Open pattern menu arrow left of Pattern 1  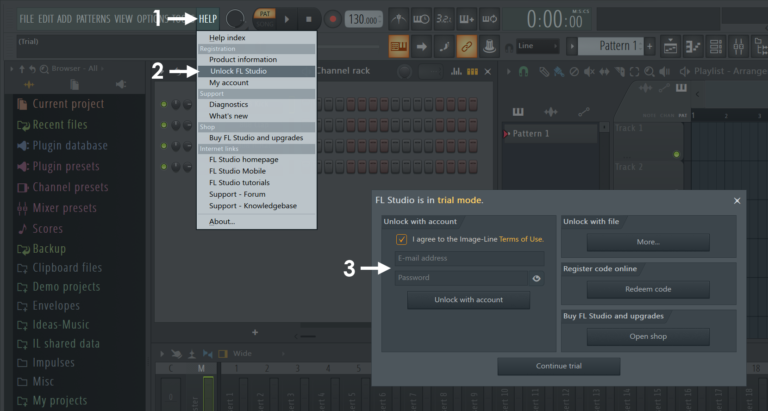pyautogui.click(x=572, y=47)
